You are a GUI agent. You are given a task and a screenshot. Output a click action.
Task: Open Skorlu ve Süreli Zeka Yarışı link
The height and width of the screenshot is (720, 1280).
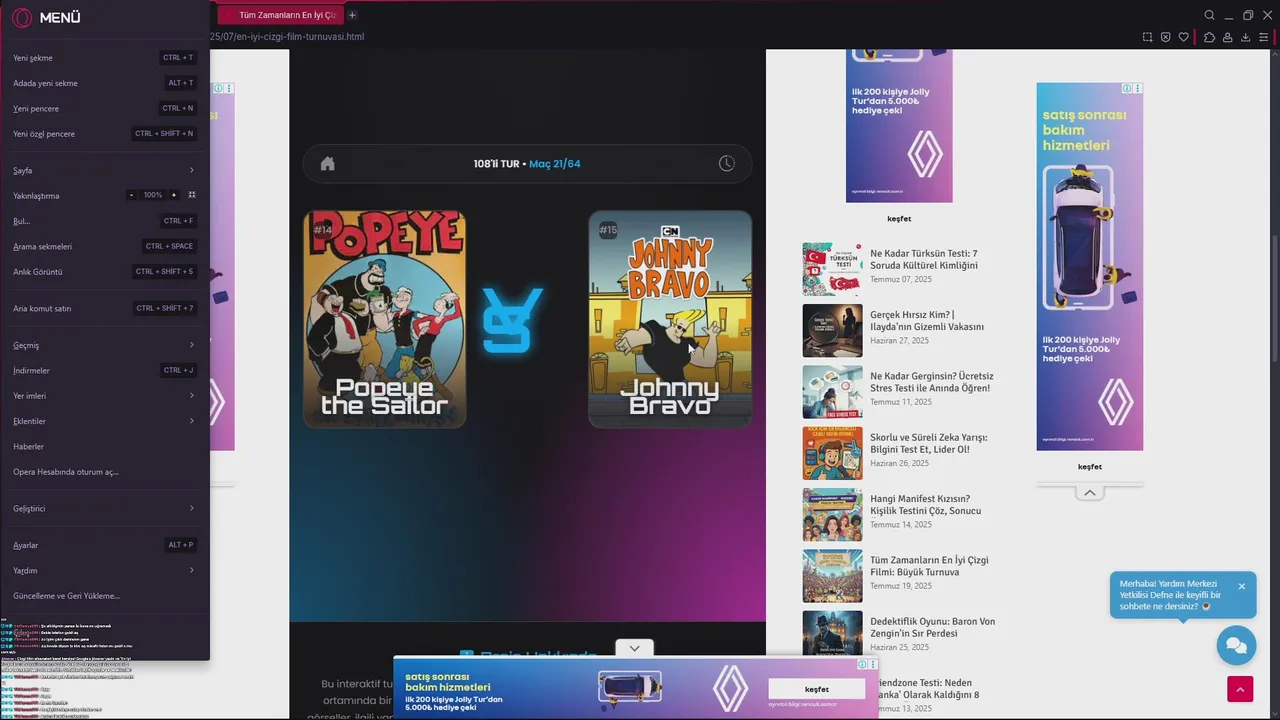[929, 443]
